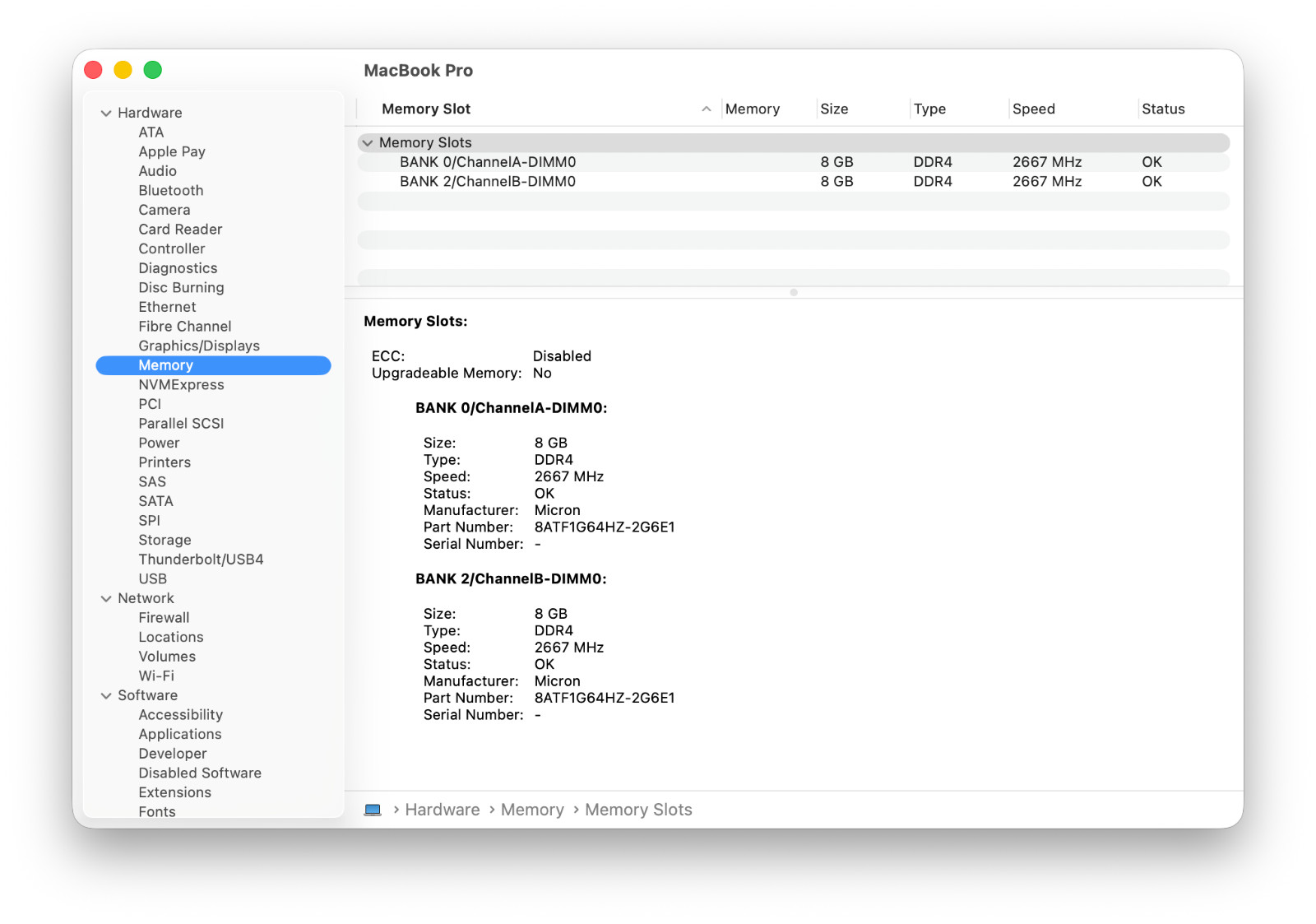Click Memory Slots in the path bar
The image size is (1316, 924).
[638, 810]
